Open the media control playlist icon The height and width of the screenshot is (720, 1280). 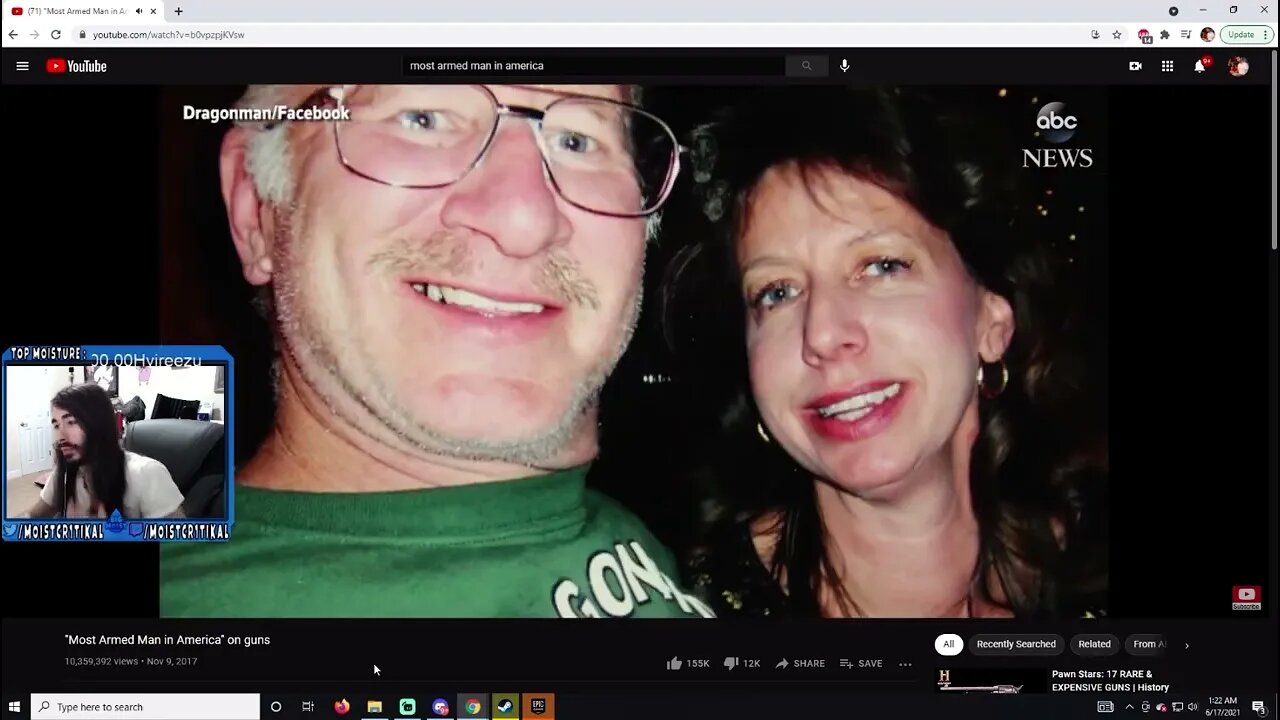[1186, 34]
